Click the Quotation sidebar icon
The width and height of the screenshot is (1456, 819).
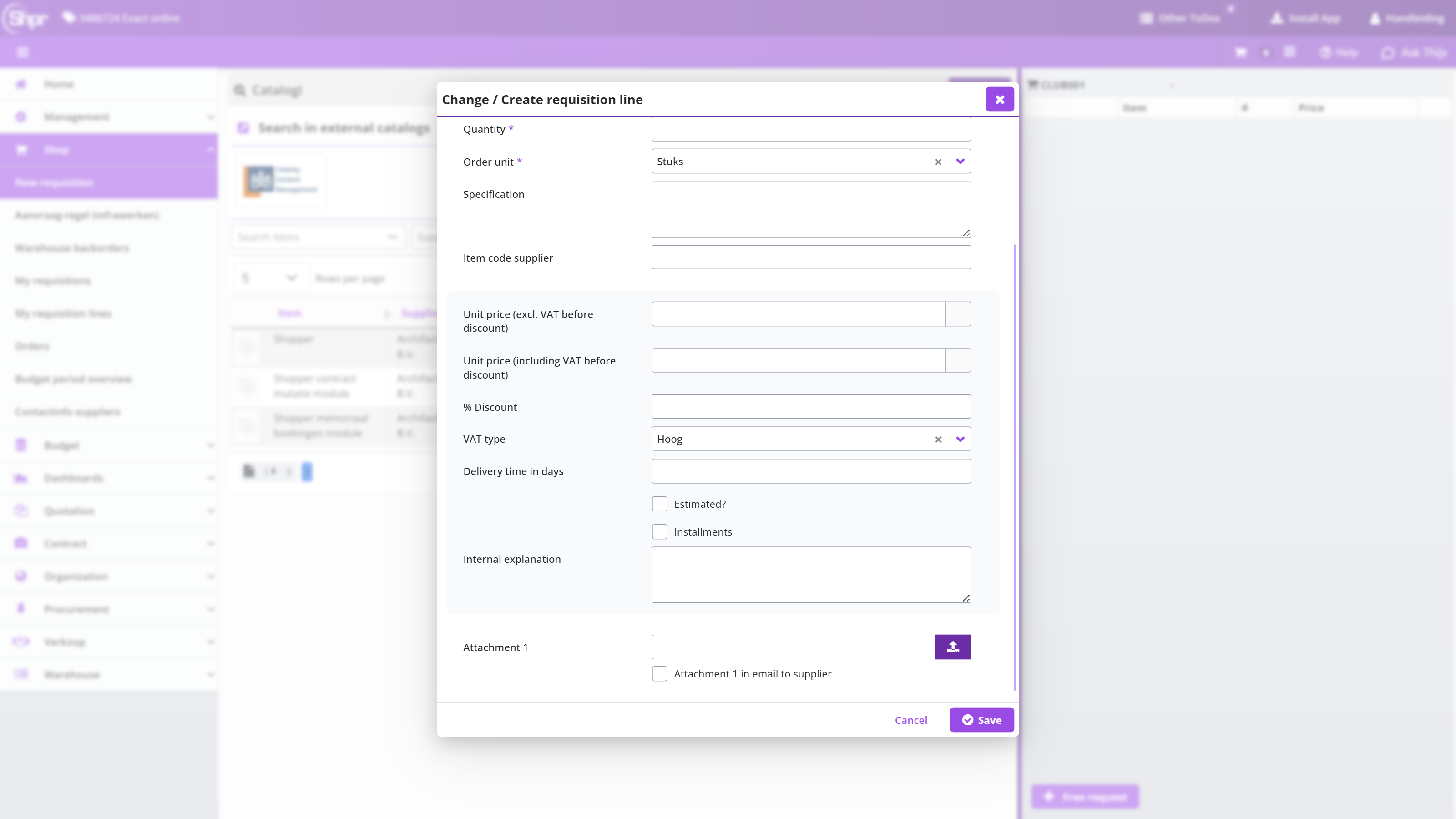click(x=21, y=511)
